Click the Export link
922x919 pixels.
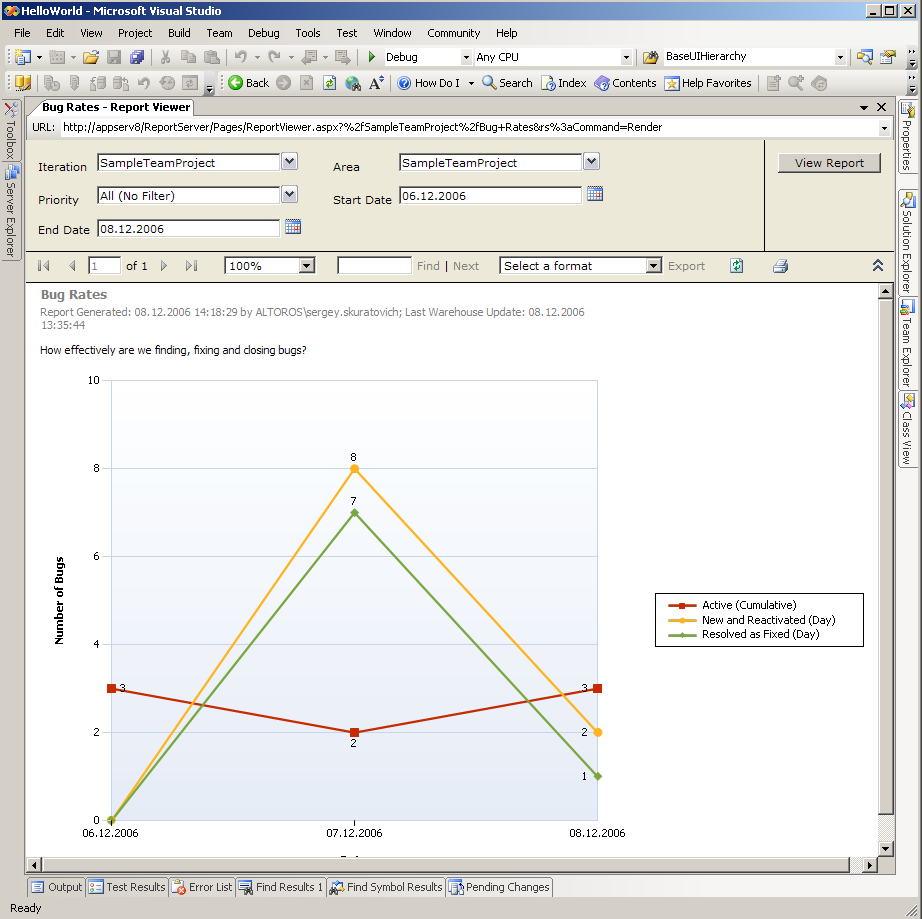tap(686, 266)
